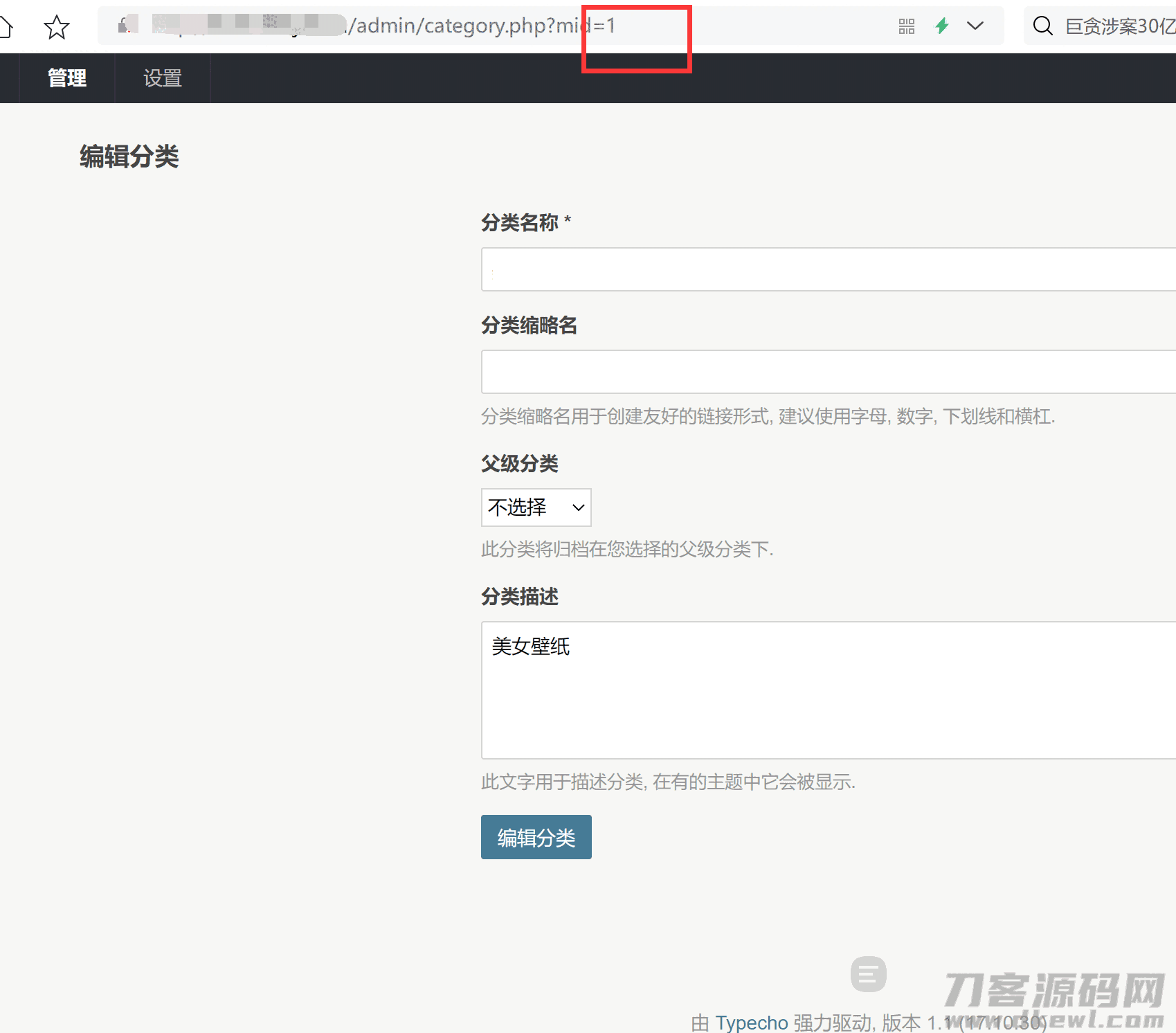
Task: Click into the 分类缩略名 input box
Action: 828,372
